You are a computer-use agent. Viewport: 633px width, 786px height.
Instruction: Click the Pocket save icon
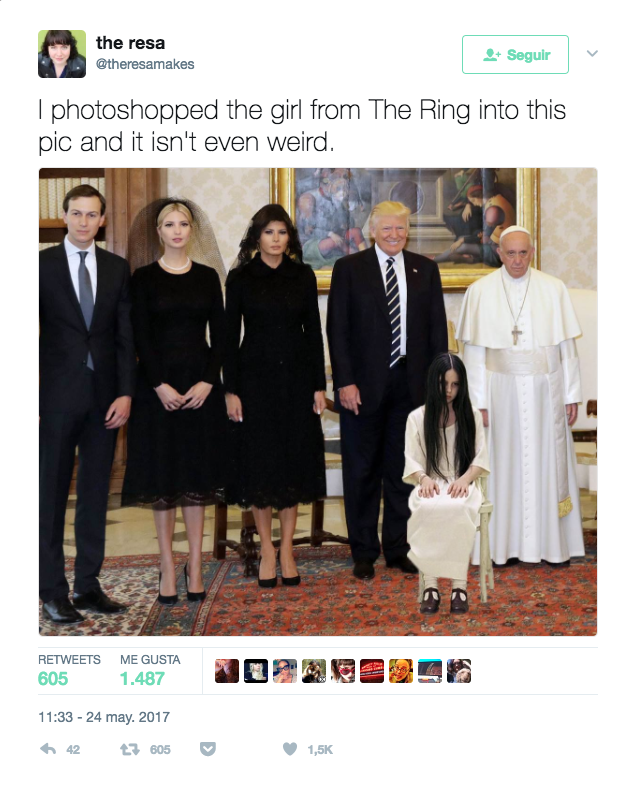tap(207, 749)
